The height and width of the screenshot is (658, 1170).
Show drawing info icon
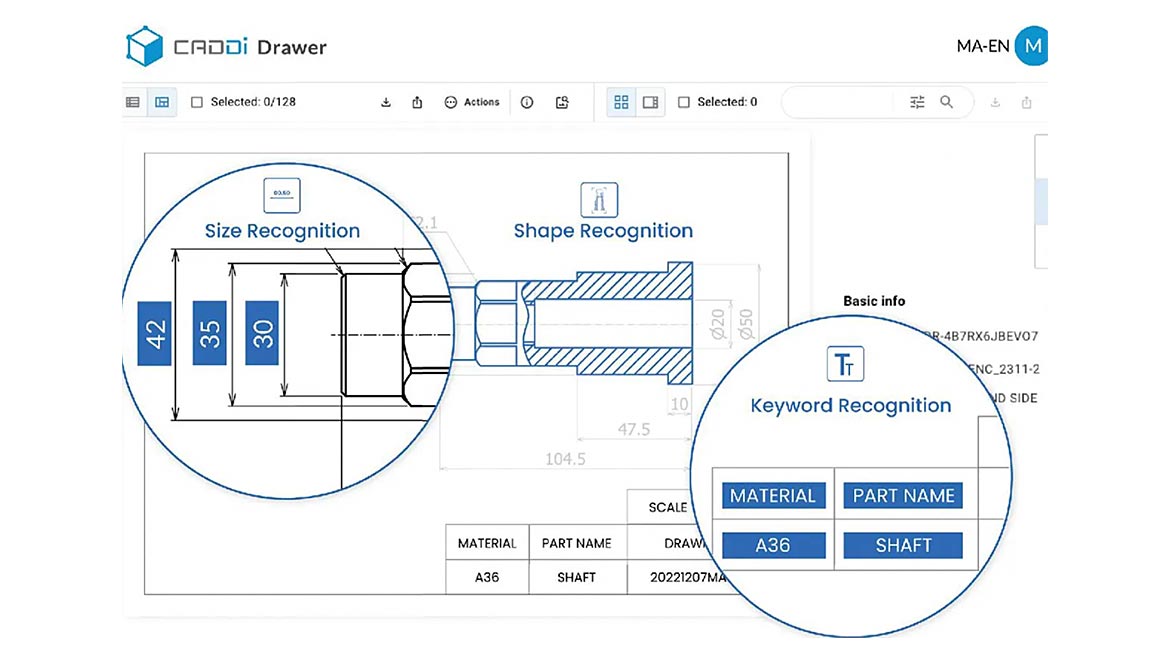[527, 102]
